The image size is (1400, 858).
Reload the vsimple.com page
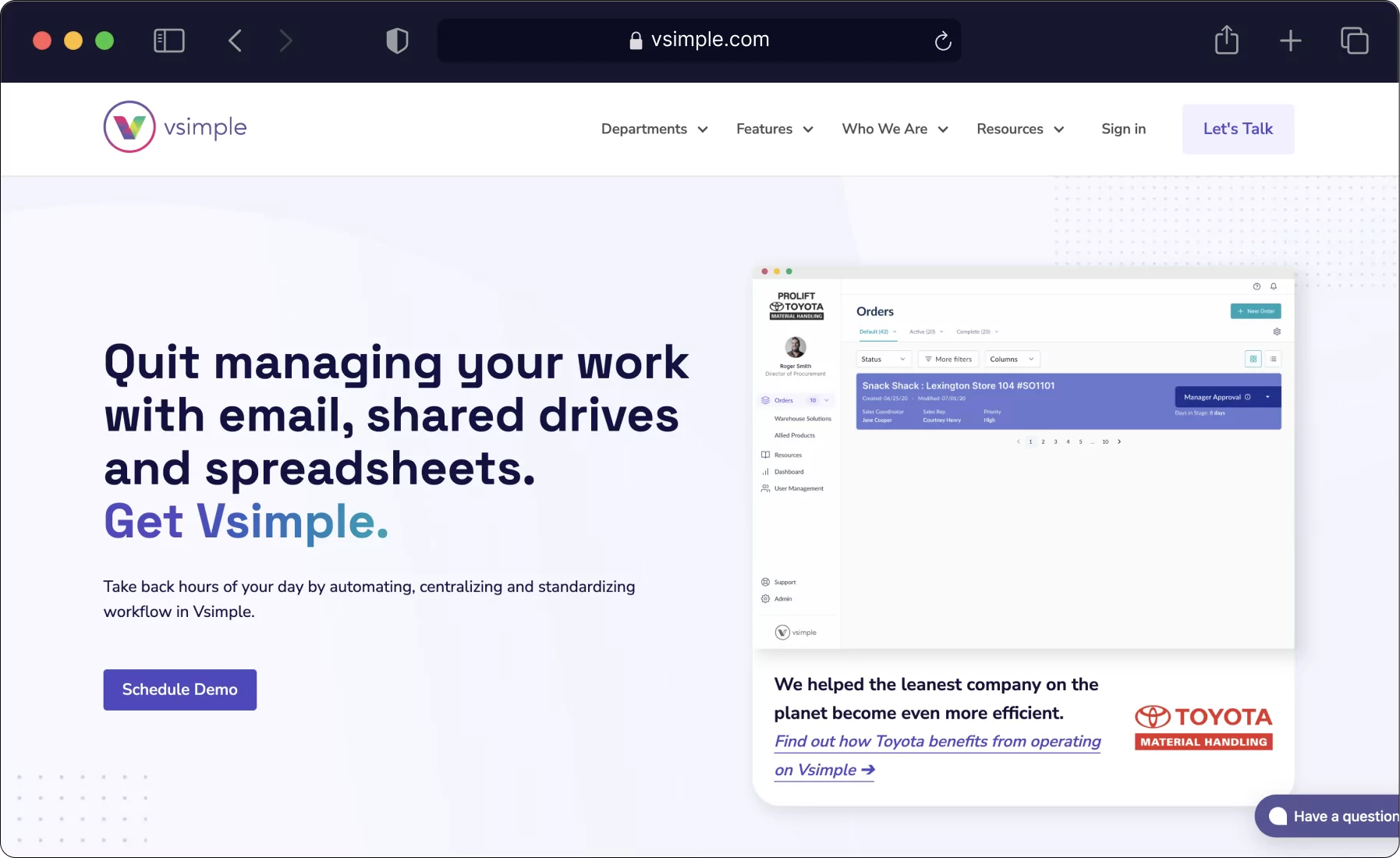point(943,41)
